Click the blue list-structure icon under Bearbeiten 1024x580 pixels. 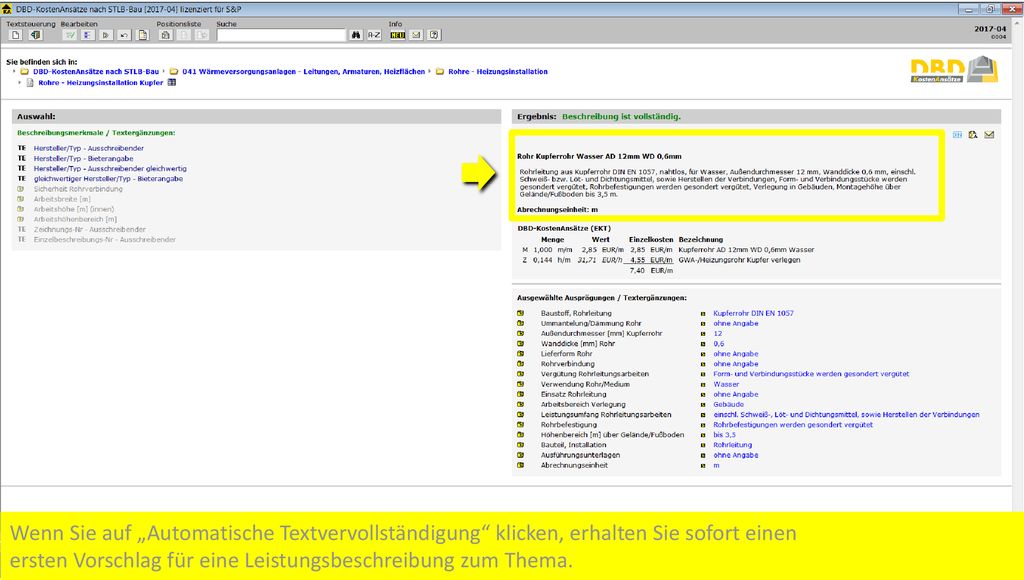coord(87,35)
